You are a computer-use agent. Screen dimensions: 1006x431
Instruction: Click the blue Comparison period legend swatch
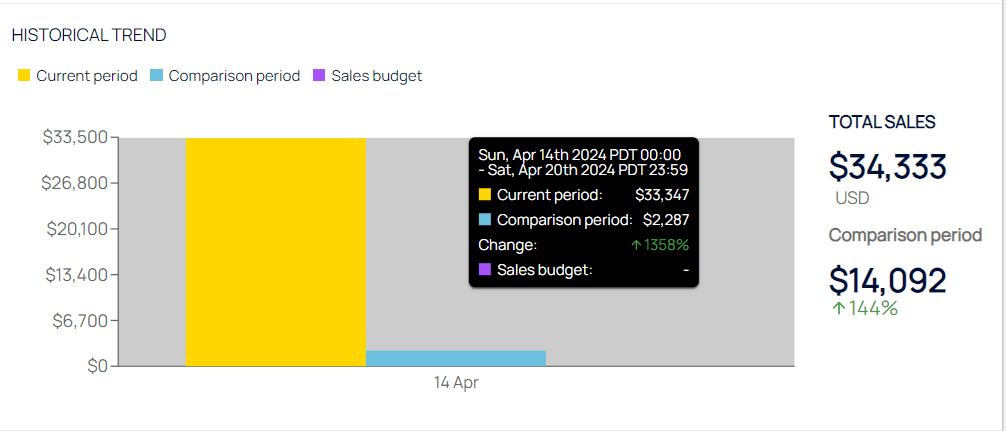156,76
